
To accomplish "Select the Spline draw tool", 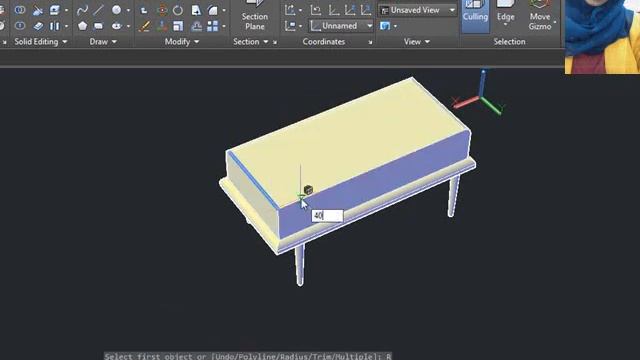I will click(82, 10).
